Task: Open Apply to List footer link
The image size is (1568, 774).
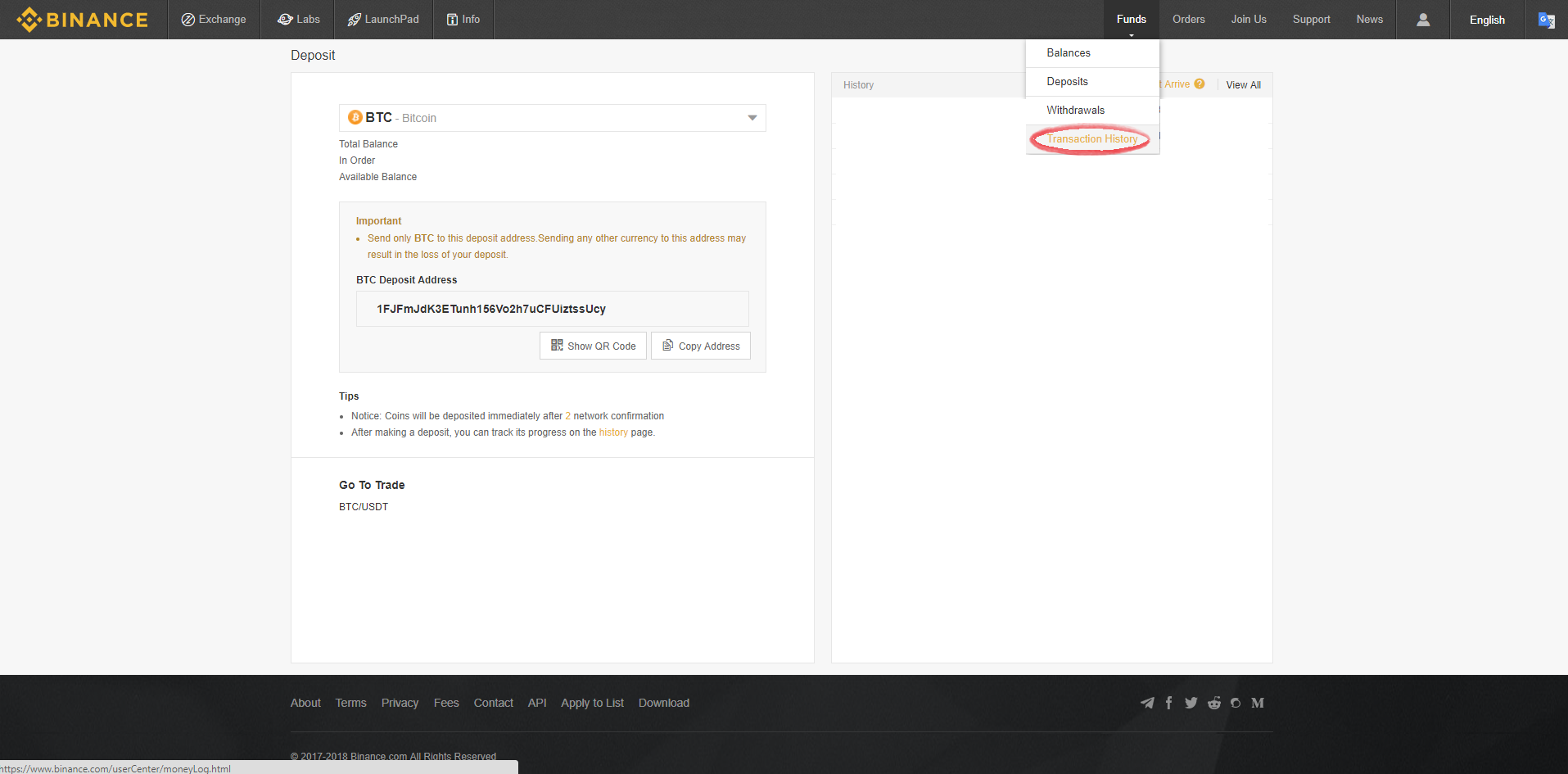Action: click(592, 703)
